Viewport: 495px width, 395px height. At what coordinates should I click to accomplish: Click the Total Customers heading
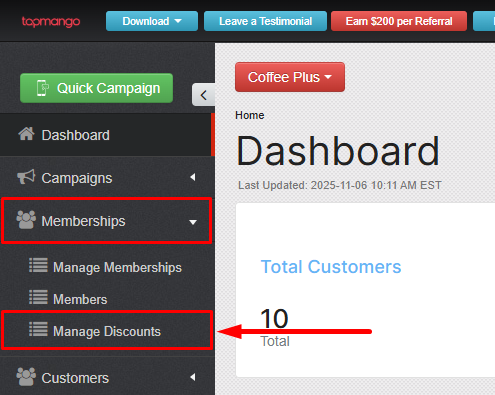331,267
